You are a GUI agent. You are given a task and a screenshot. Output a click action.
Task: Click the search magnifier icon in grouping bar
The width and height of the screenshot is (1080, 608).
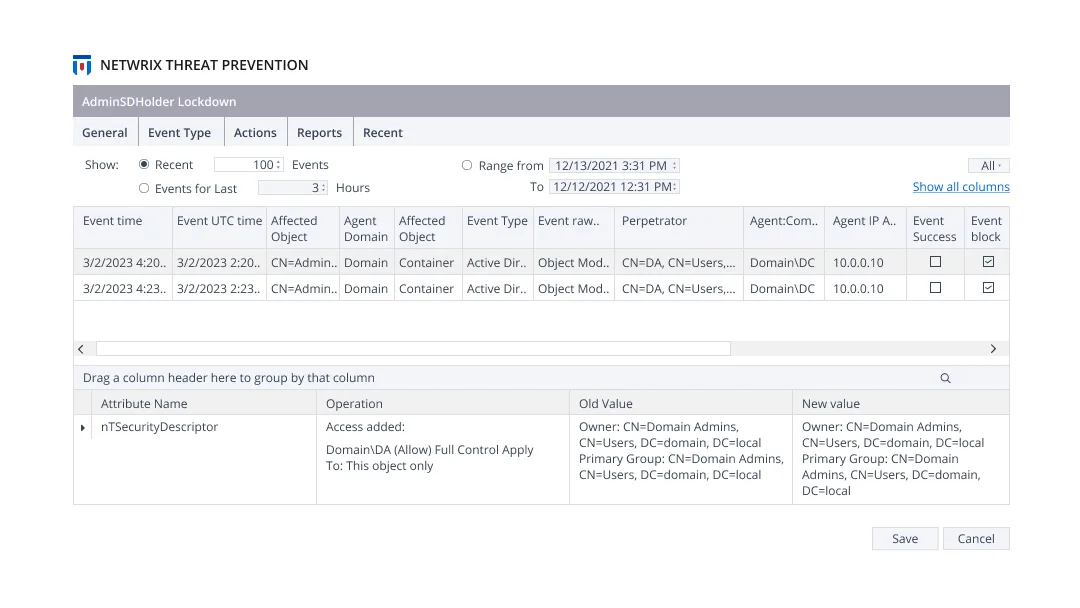coord(945,378)
